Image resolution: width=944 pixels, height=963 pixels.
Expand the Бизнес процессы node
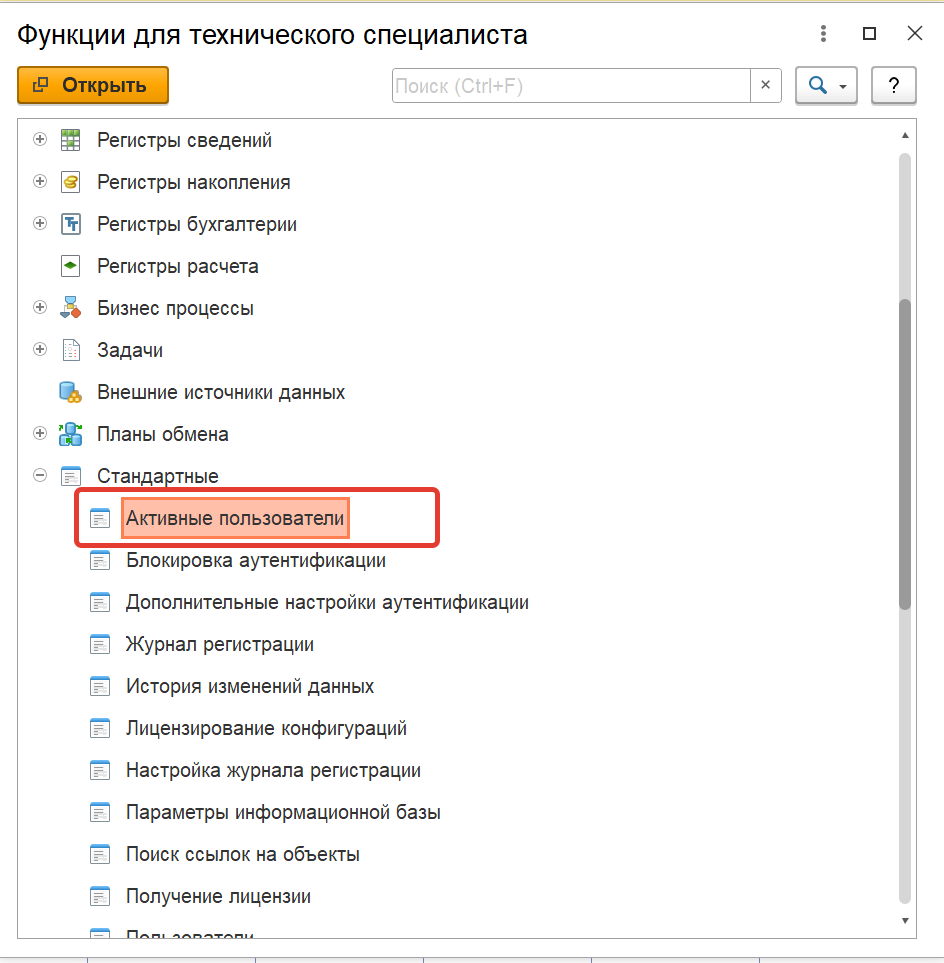(40, 307)
